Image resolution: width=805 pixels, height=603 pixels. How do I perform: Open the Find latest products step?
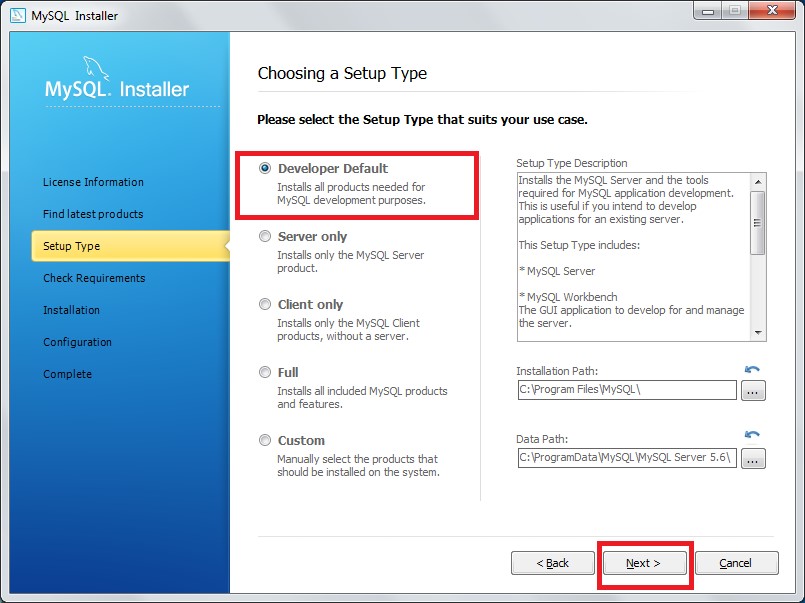93,214
